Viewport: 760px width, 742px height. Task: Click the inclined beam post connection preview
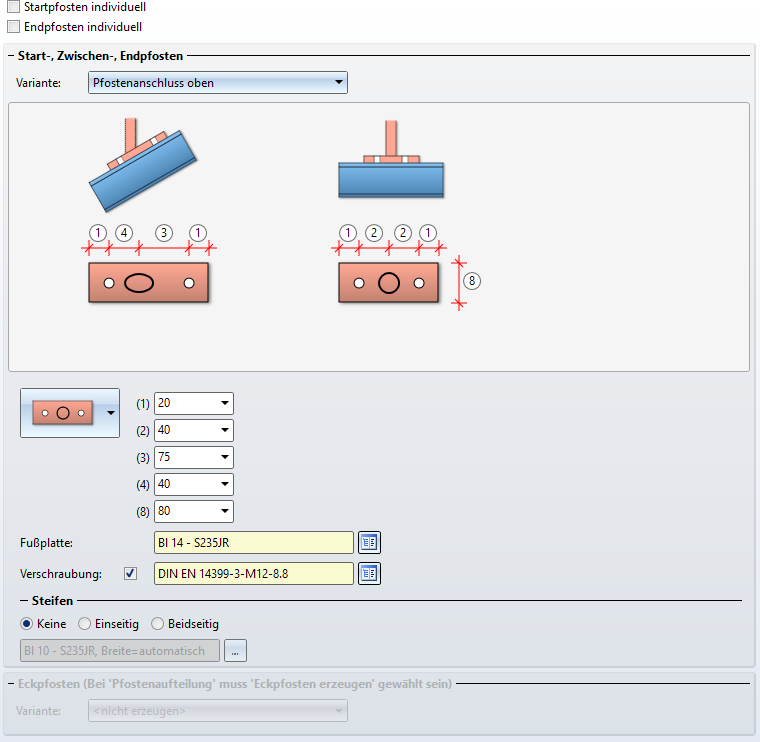tap(143, 165)
